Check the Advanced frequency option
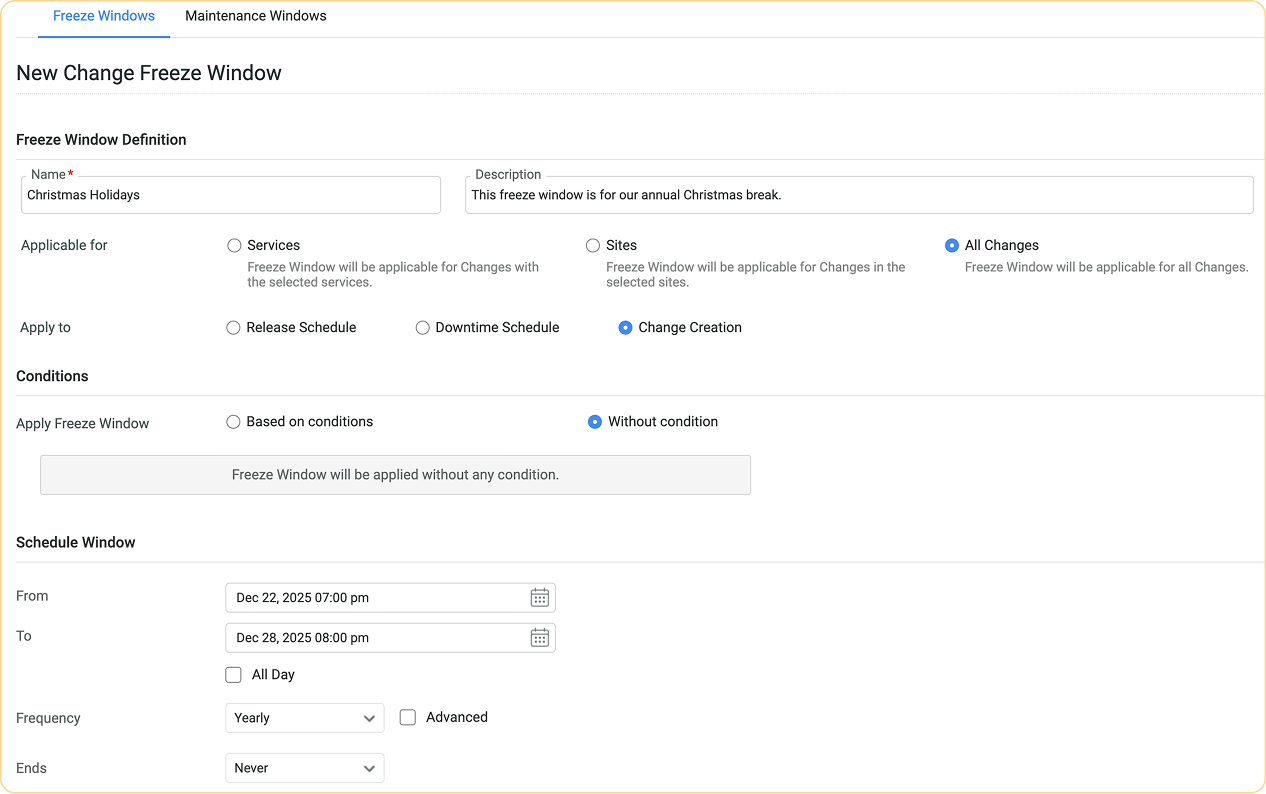This screenshot has width=1266, height=794. 407,717
